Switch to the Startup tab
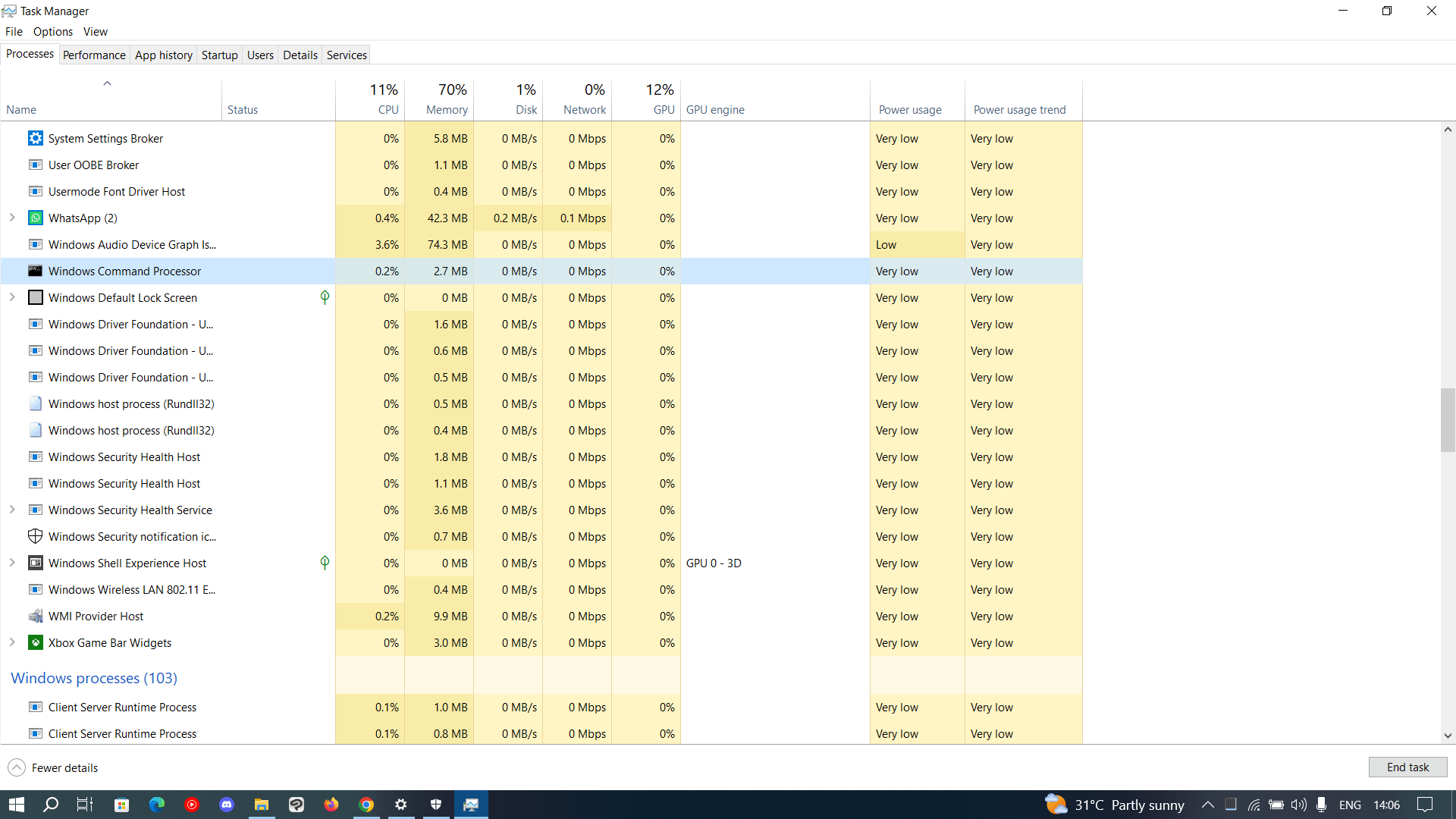Screen dimensions: 1456x819 219,55
